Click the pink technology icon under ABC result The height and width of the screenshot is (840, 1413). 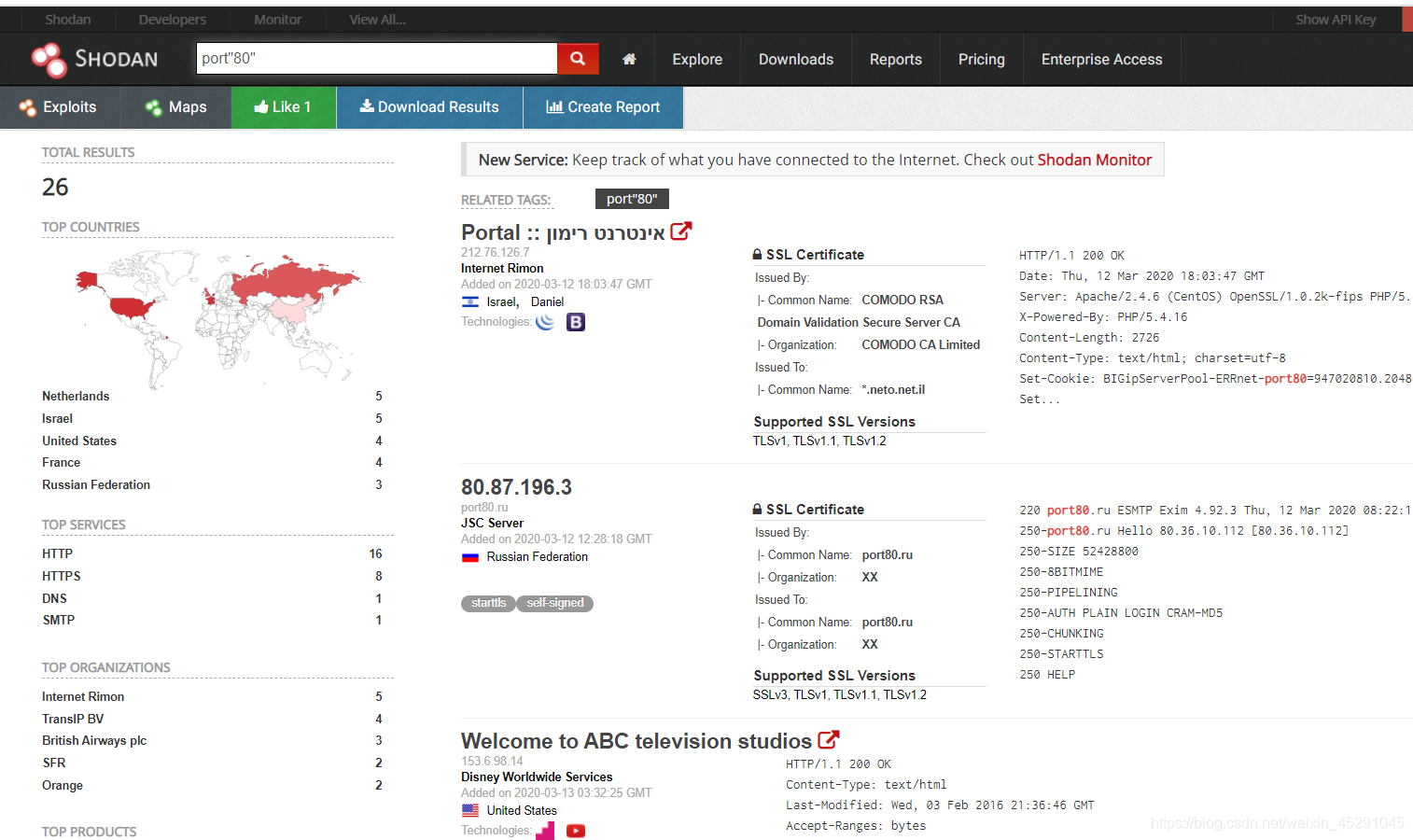545,831
